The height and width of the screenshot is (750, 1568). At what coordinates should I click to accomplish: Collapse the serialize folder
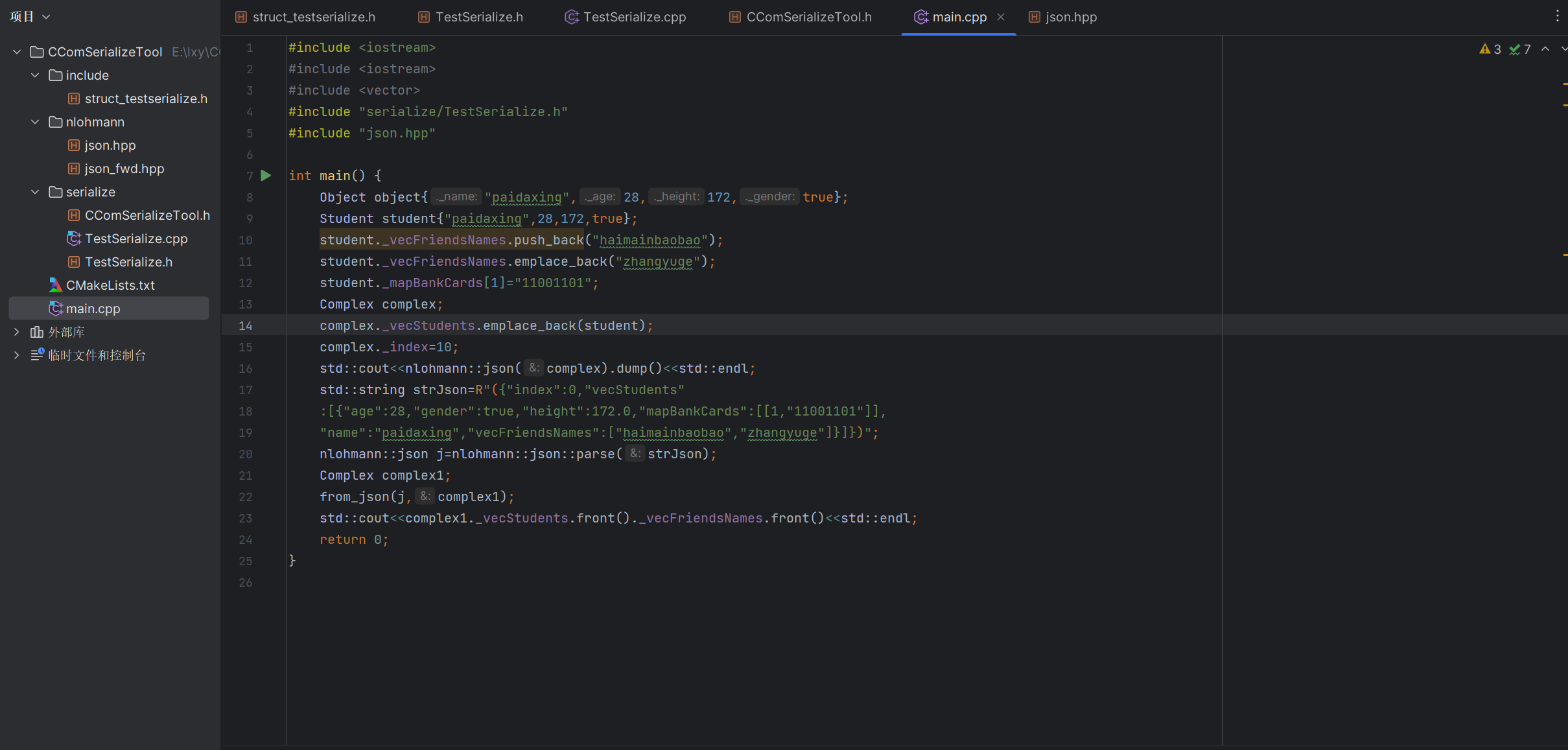tap(35, 192)
